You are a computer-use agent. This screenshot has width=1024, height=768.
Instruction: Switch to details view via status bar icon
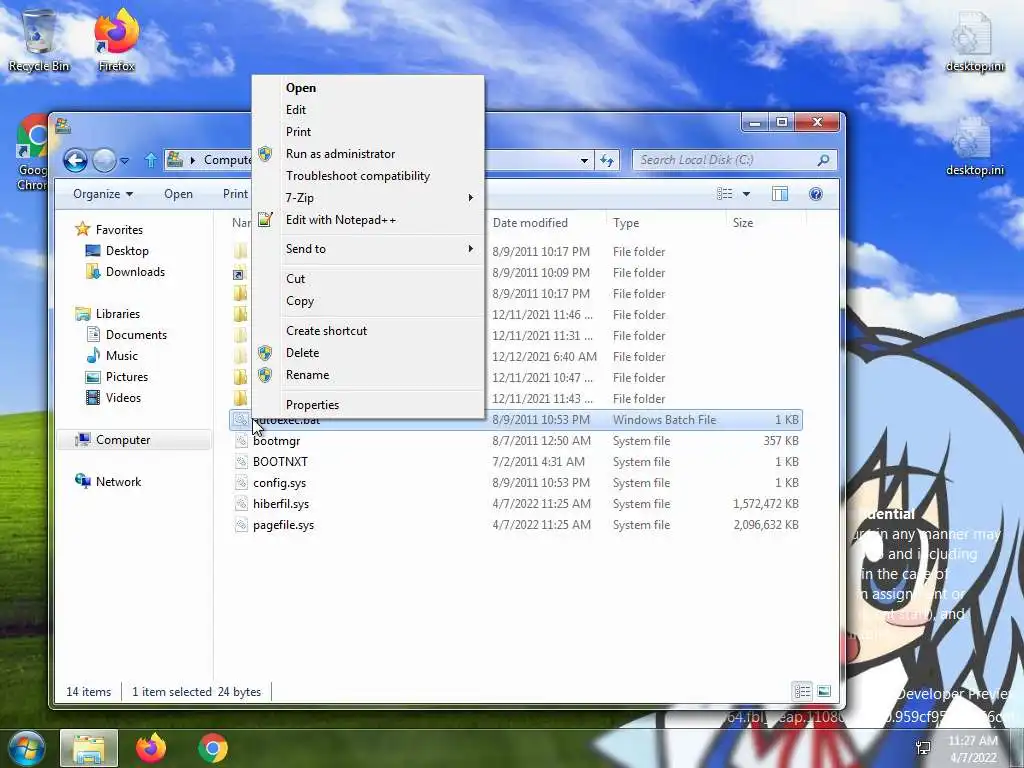pyautogui.click(x=803, y=691)
